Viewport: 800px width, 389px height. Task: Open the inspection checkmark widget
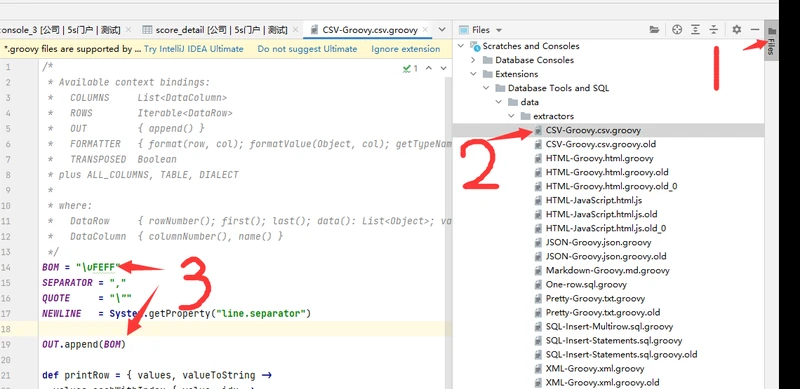point(410,68)
